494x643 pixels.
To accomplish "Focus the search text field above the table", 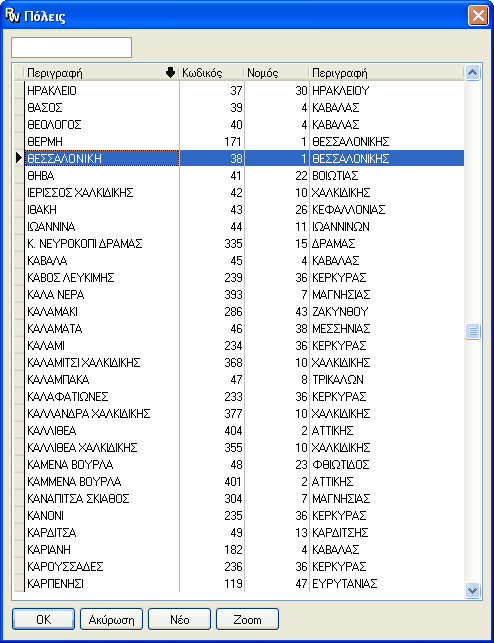I will [x=71, y=48].
